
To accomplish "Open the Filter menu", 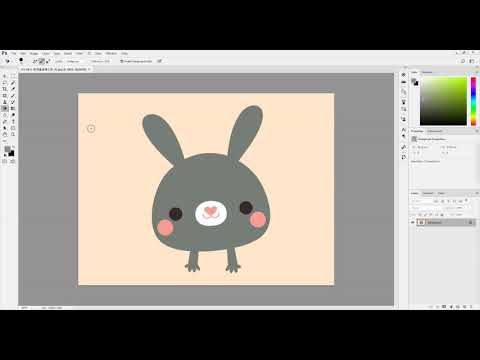I will point(79,53).
